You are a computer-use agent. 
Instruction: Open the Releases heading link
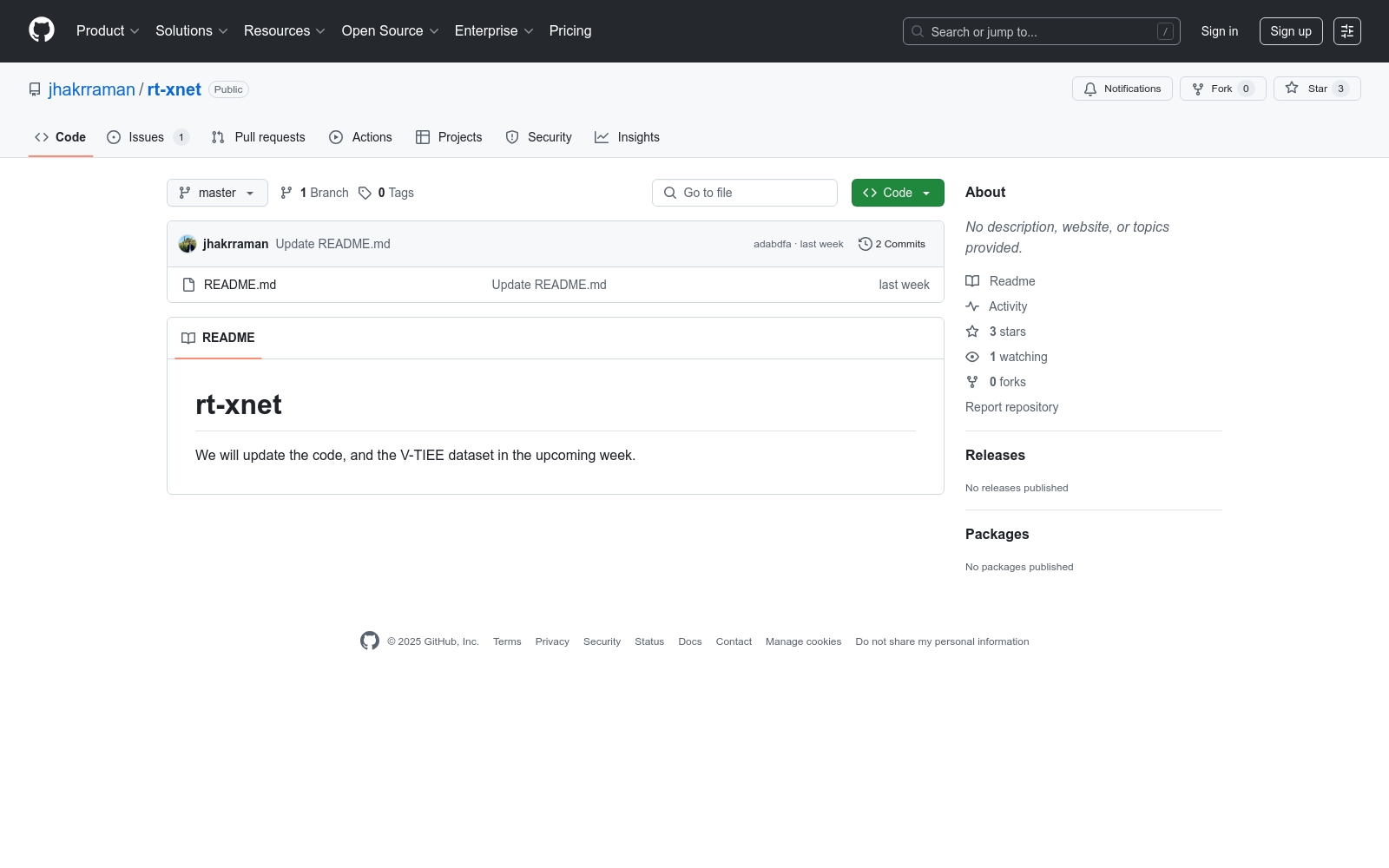[995, 455]
